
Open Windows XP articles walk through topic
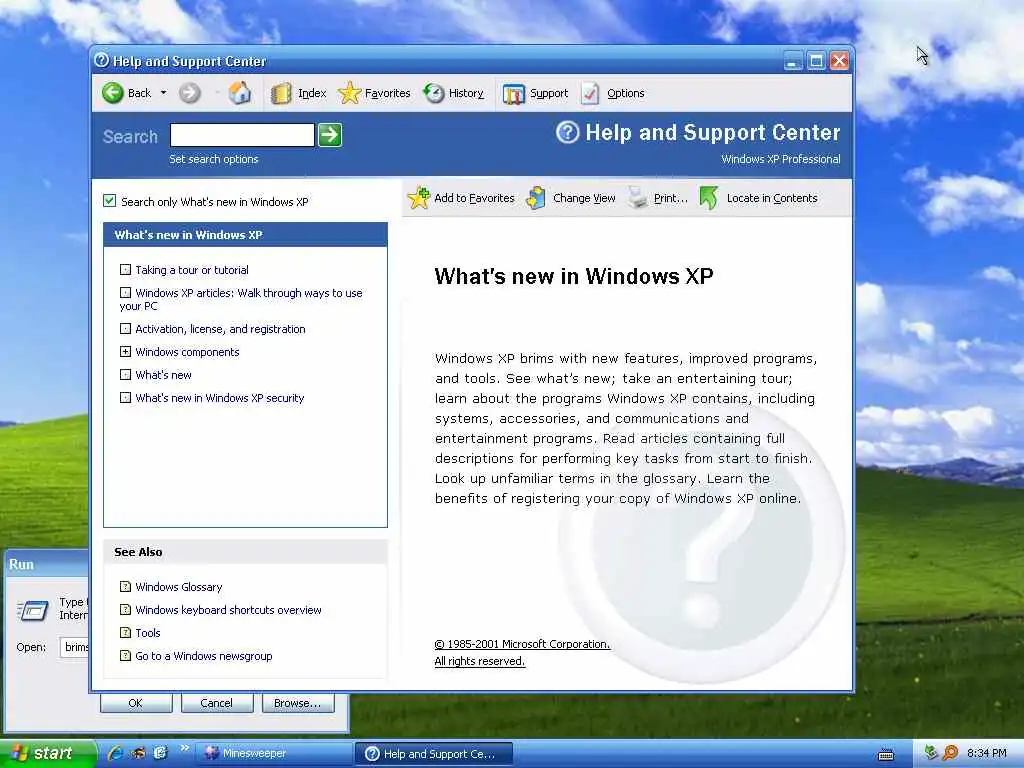241,300
